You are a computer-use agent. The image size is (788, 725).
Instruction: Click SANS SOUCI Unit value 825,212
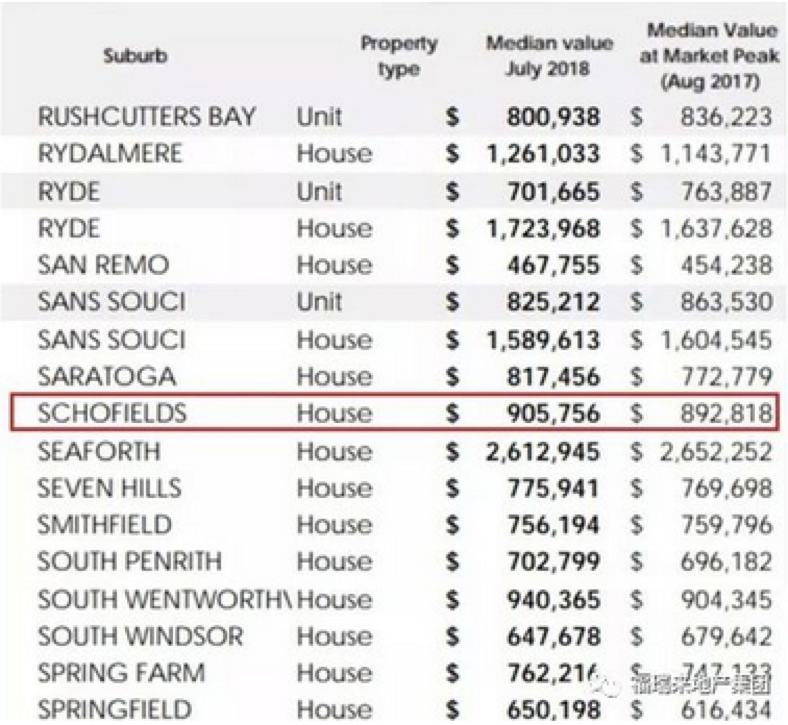[553, 302]
